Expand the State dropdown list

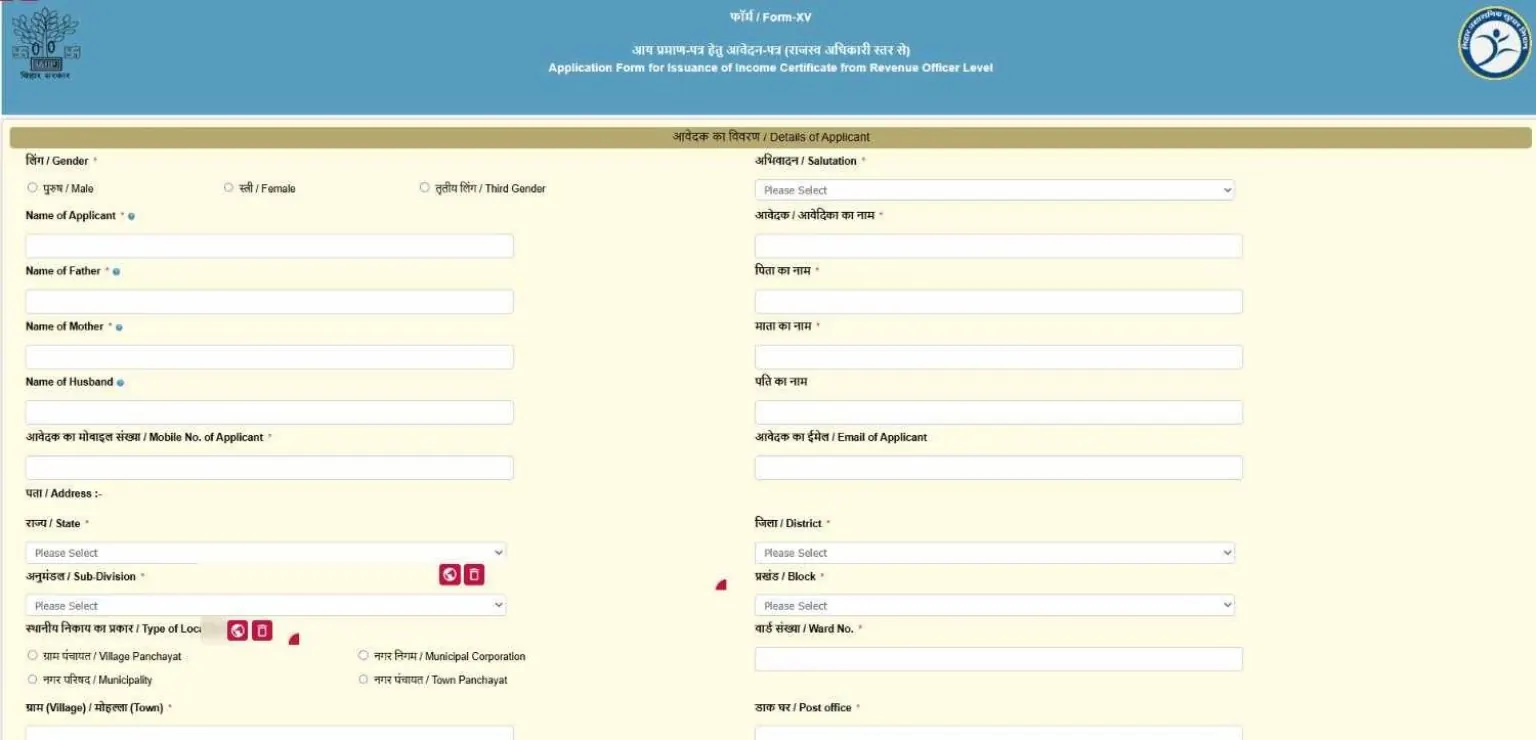[x=266, y=553]
